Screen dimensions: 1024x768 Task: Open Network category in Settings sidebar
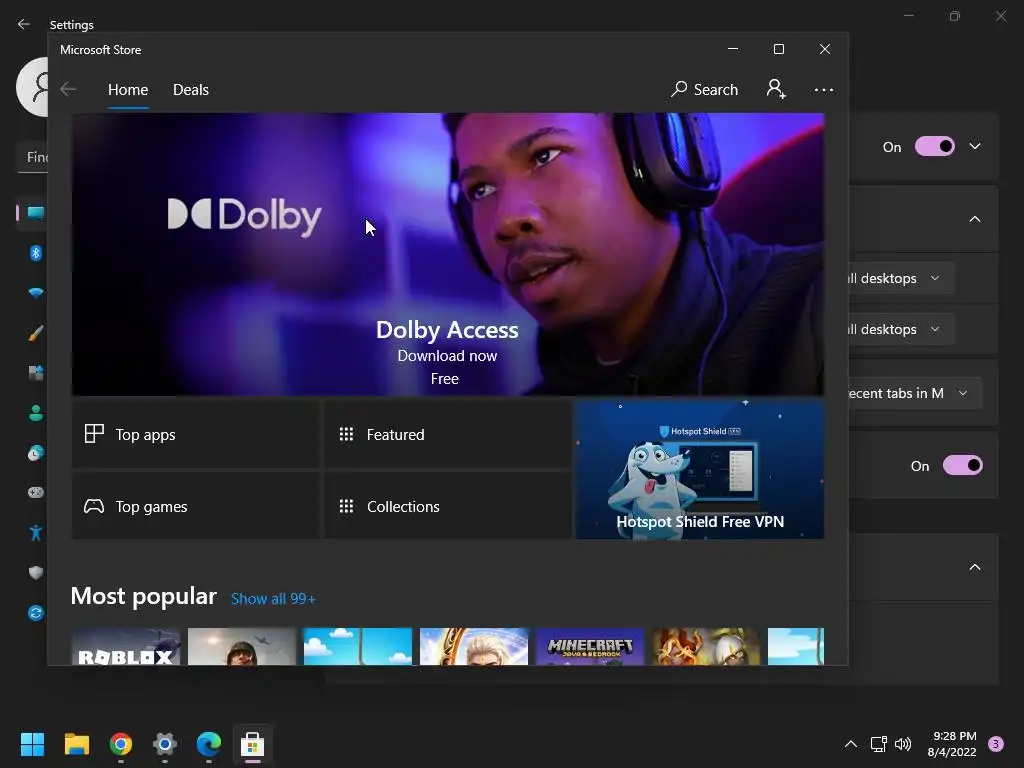[36, 293]
